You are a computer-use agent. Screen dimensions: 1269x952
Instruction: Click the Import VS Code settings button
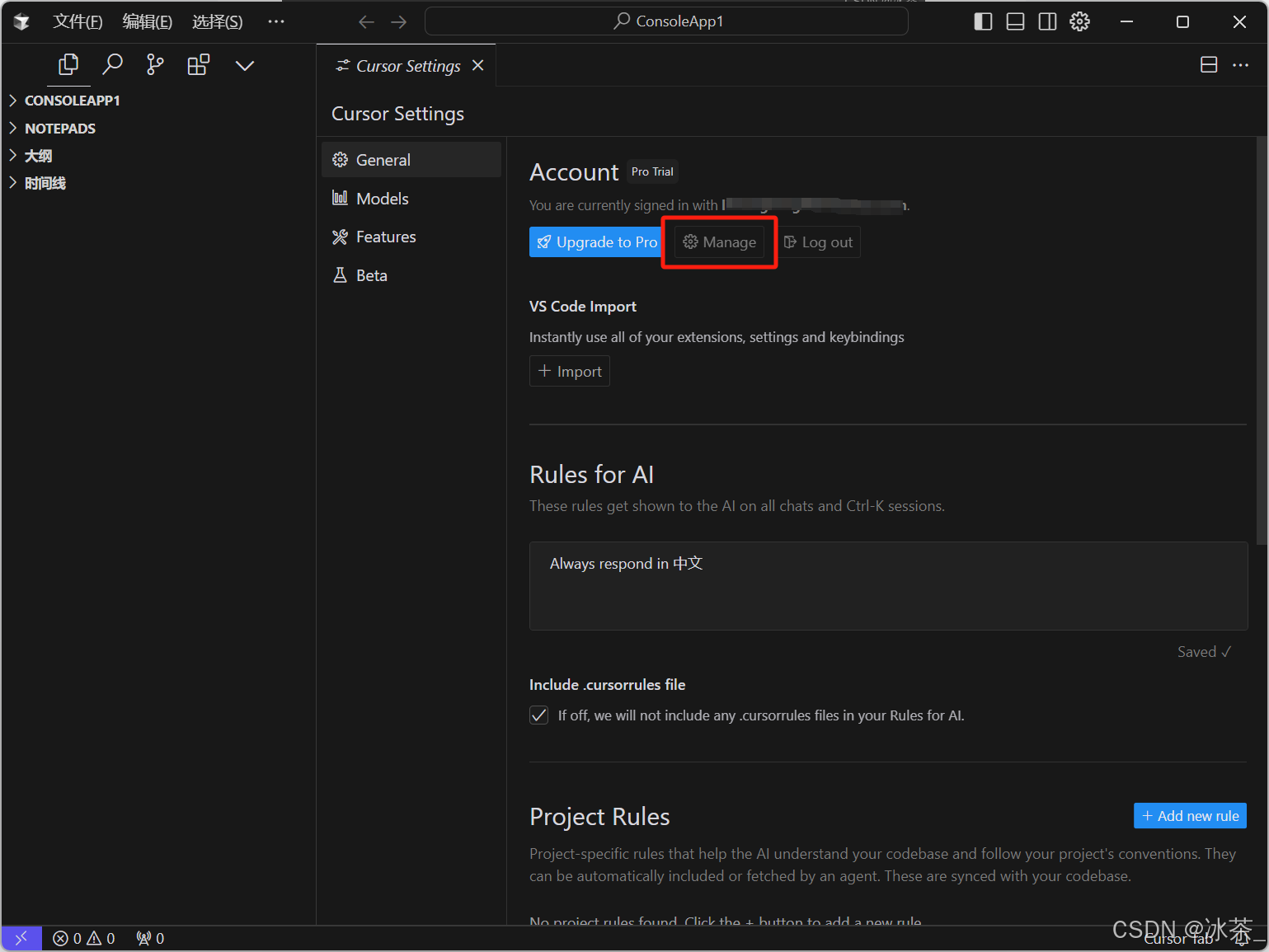[x=570, y=372]
